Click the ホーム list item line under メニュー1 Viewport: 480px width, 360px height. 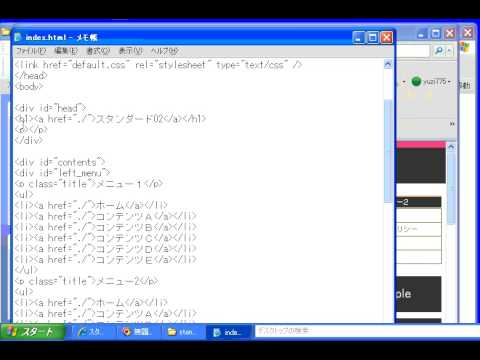91,206
